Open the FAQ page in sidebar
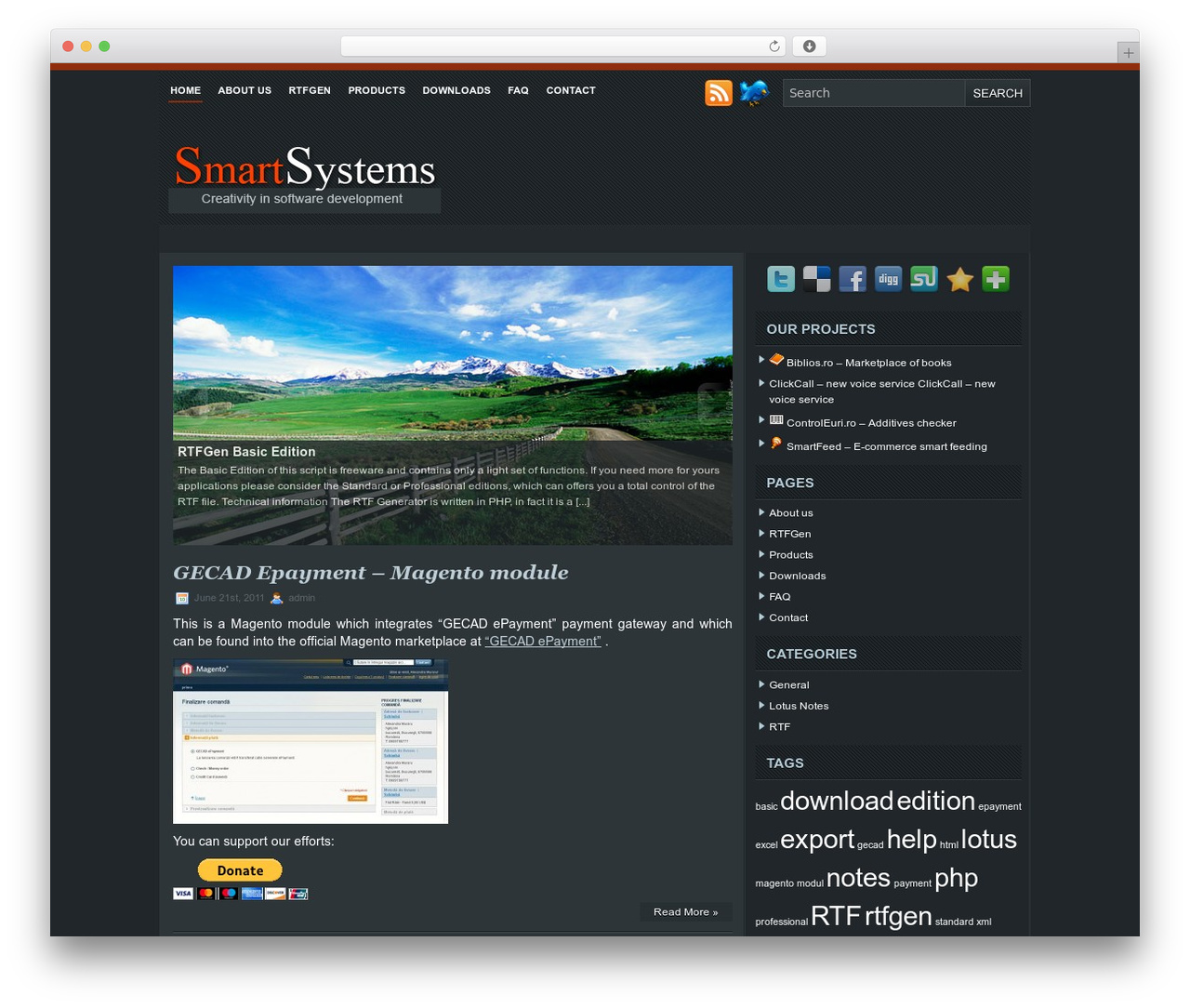 pos(780,597)
